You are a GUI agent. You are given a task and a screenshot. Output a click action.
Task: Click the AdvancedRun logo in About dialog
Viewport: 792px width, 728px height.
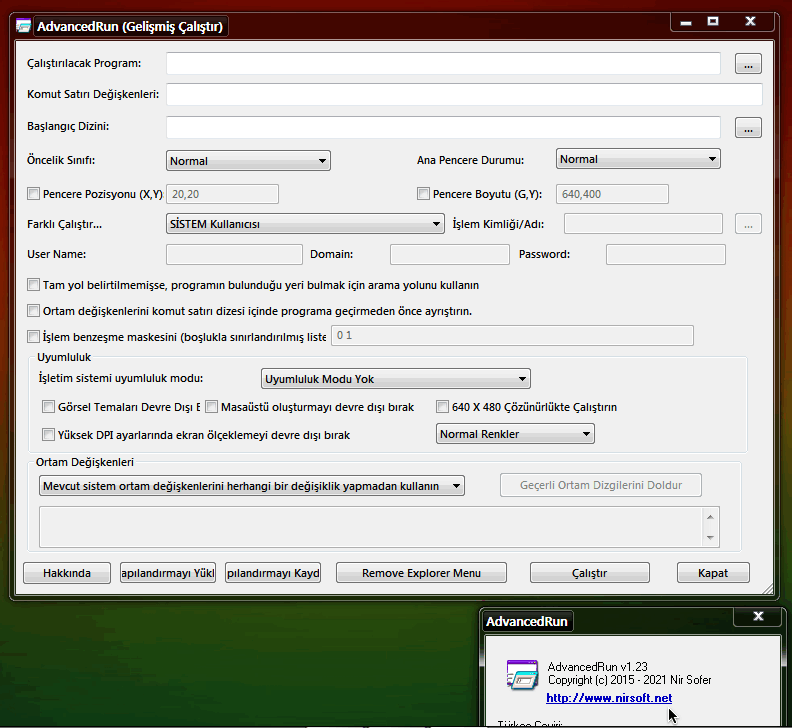coord(522,674)
